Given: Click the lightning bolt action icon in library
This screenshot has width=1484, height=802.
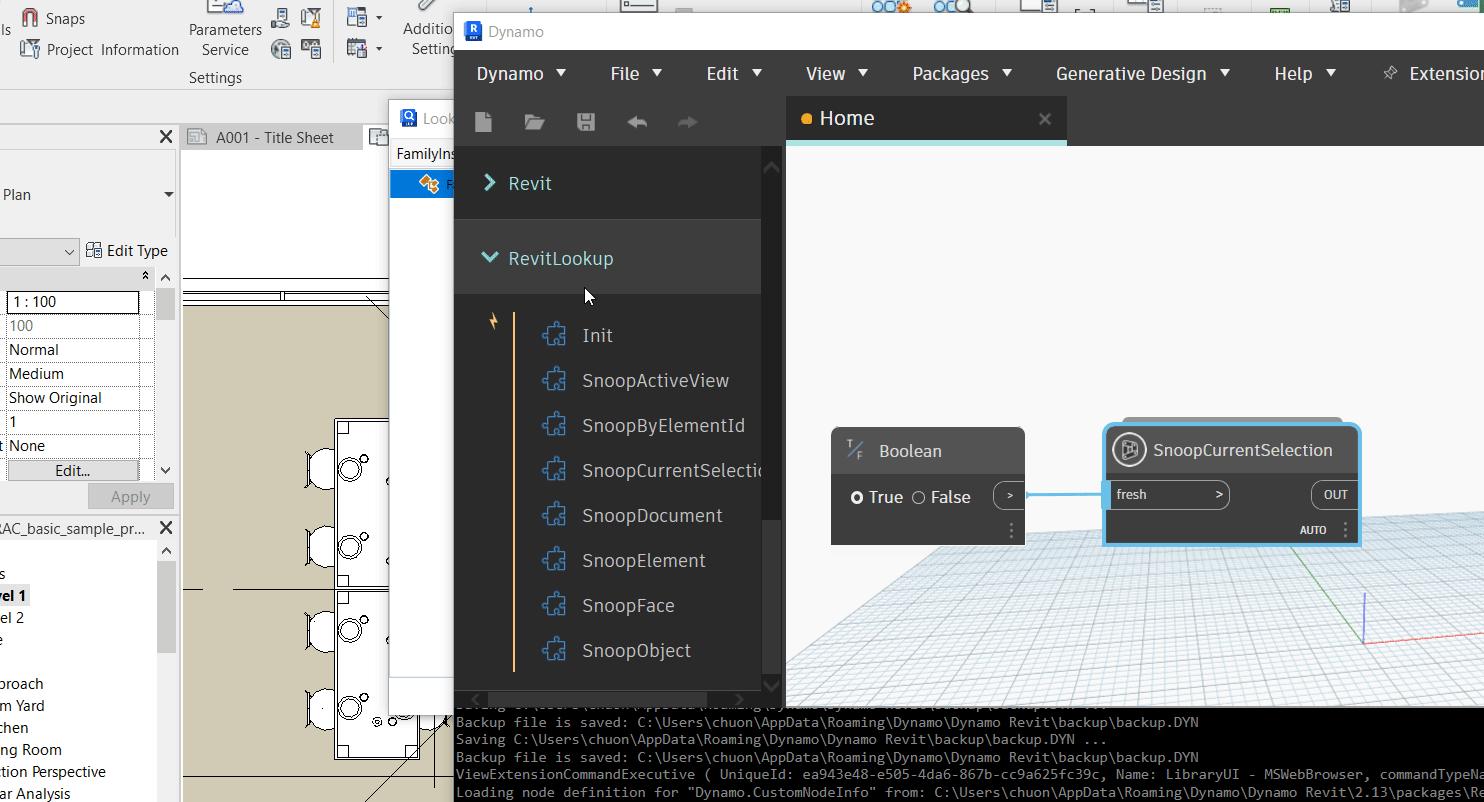Looking at the screenshot, I should [493, 322].
